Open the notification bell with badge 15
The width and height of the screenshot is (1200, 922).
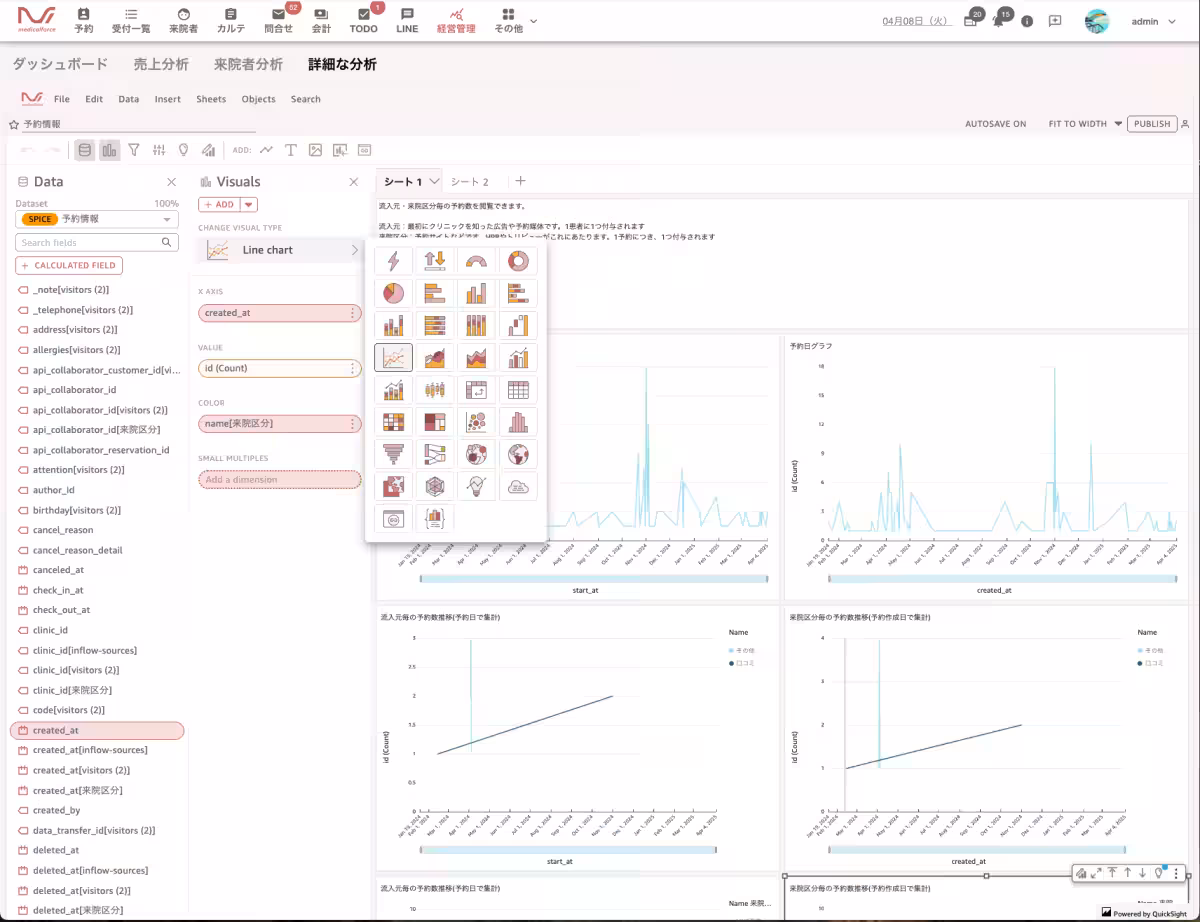point(998,21)
